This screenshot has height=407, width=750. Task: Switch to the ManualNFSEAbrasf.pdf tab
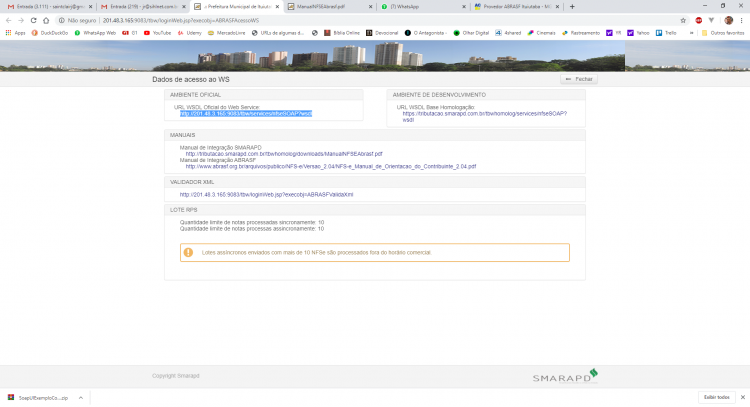point(330,7)
